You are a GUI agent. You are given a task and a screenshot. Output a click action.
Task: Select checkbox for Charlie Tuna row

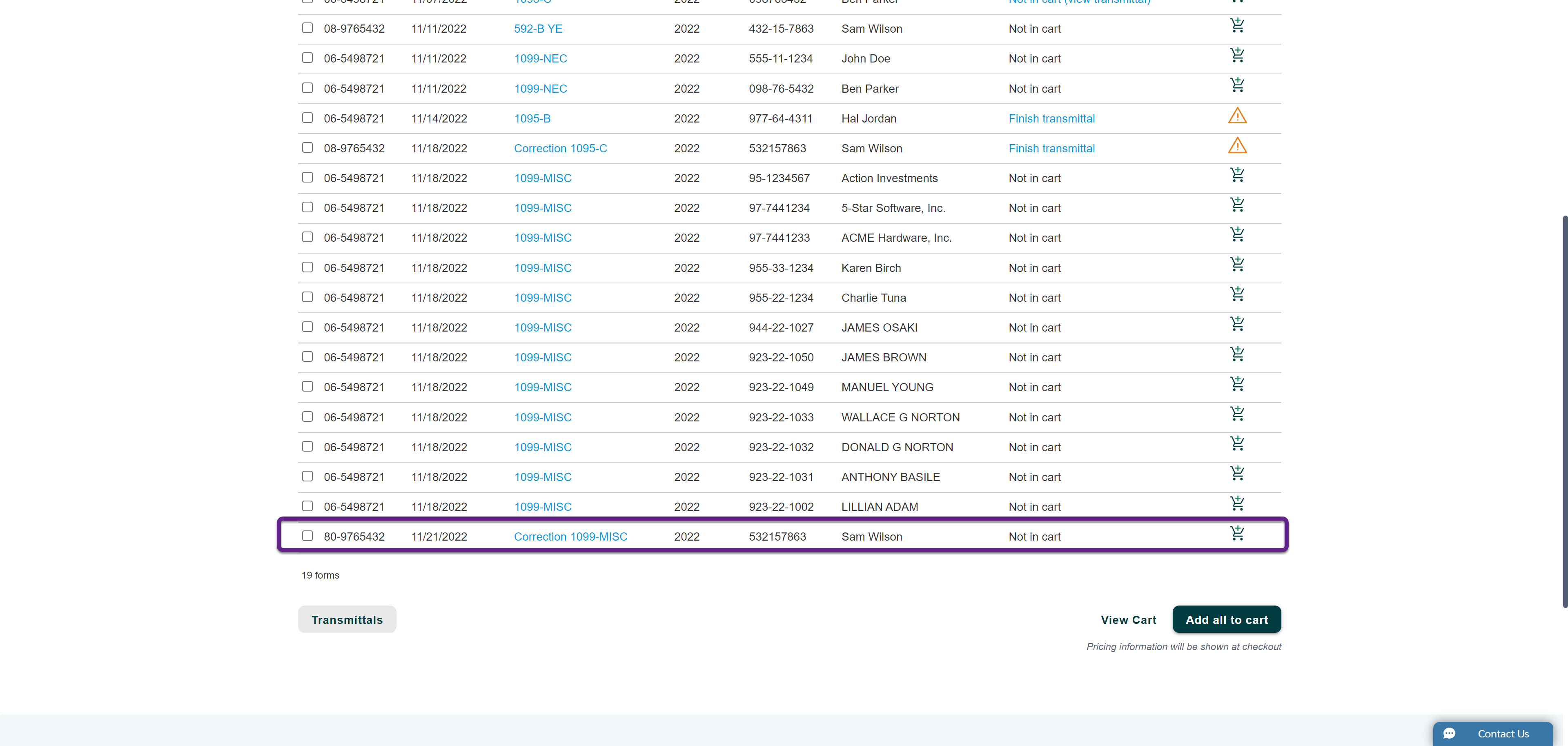[307, 297]
